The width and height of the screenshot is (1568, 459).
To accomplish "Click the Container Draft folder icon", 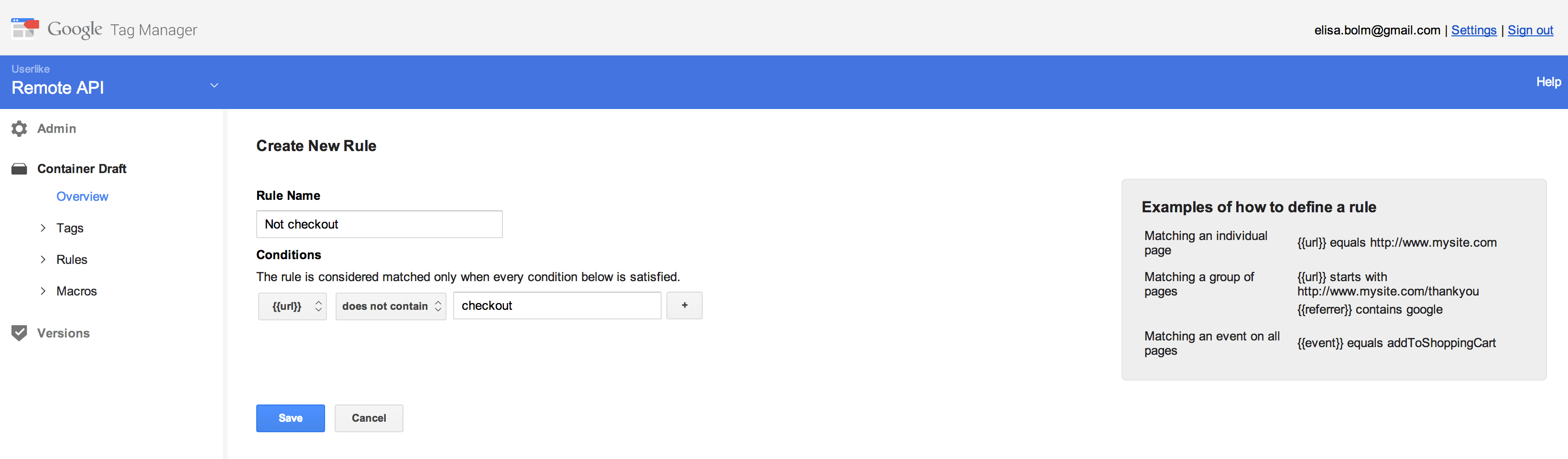I will [20, 169].
